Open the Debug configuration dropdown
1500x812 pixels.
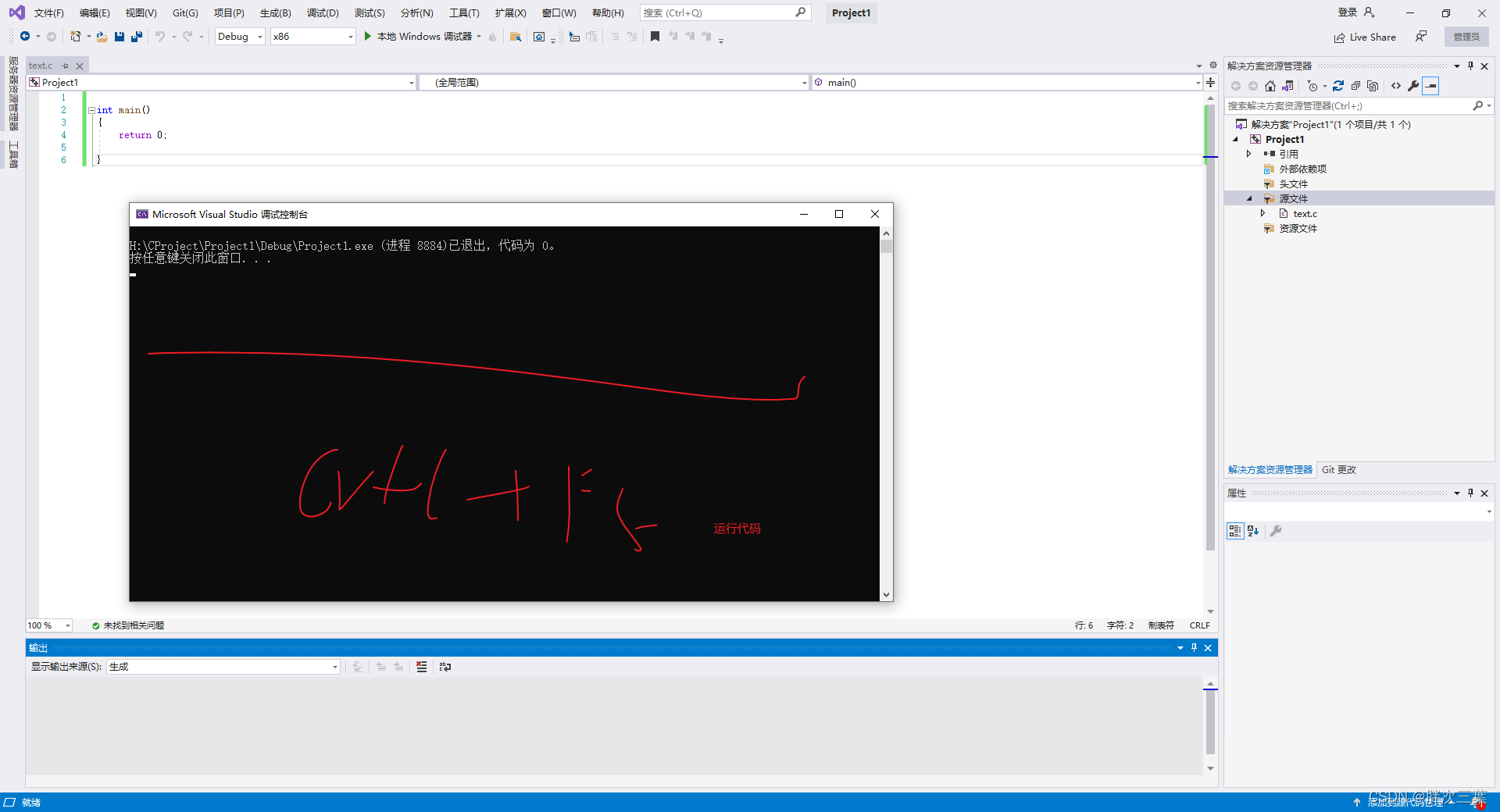259,36
